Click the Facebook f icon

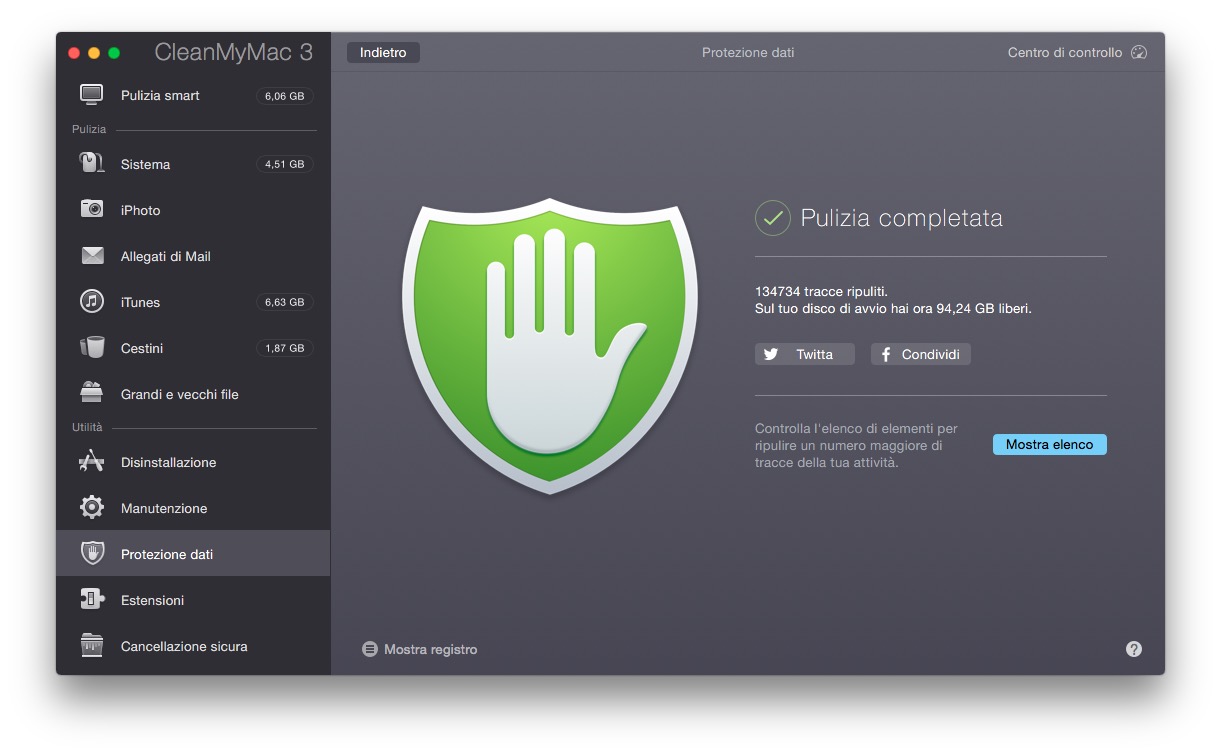point(886,354)
